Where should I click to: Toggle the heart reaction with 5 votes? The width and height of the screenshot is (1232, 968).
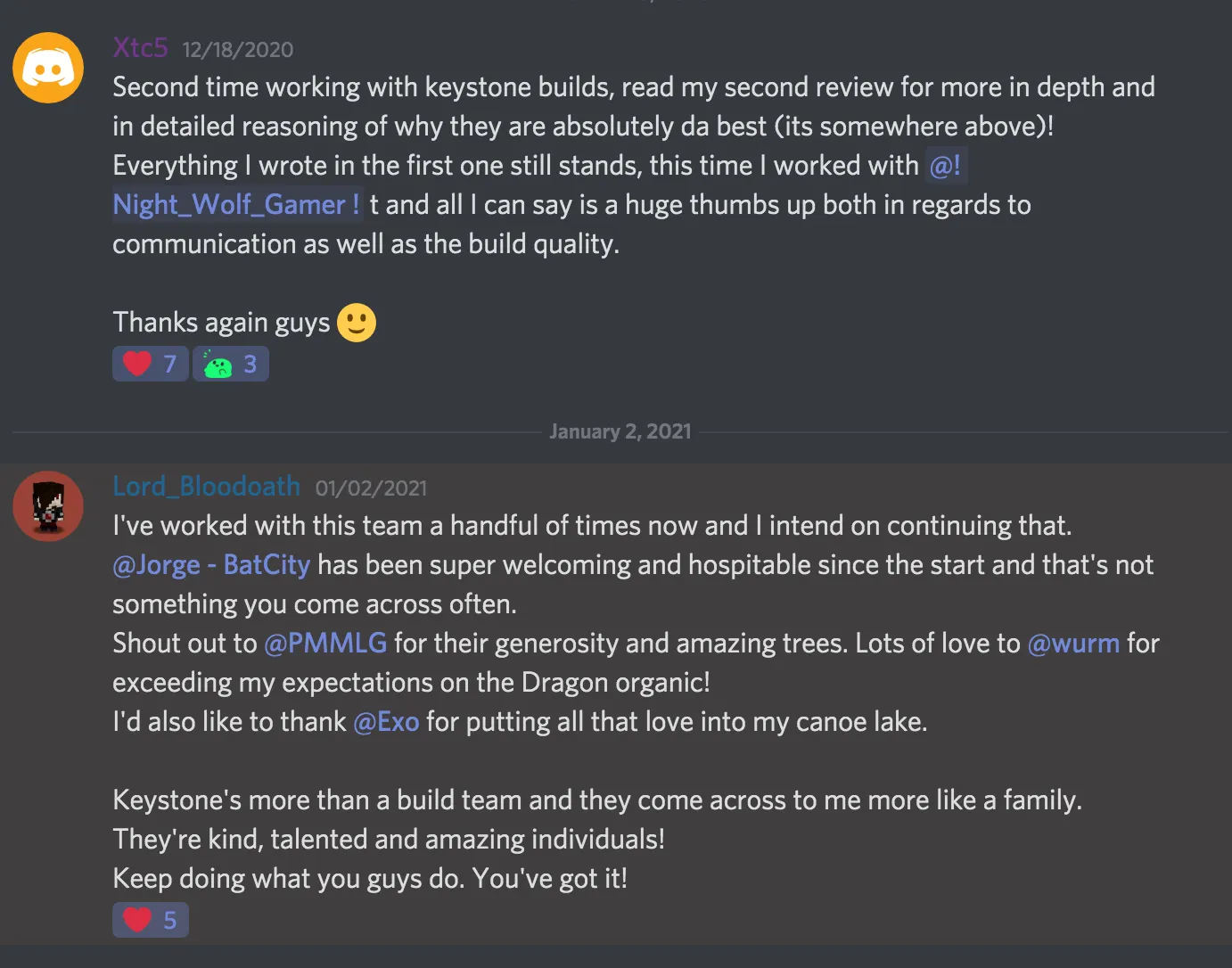pyautogui.click(x=151, y=920)
